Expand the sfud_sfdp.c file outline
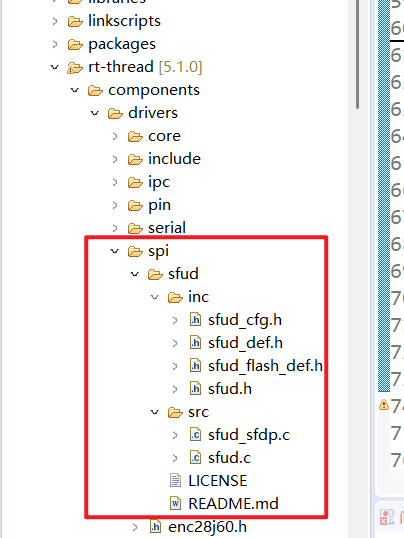 tap(175, 435)
